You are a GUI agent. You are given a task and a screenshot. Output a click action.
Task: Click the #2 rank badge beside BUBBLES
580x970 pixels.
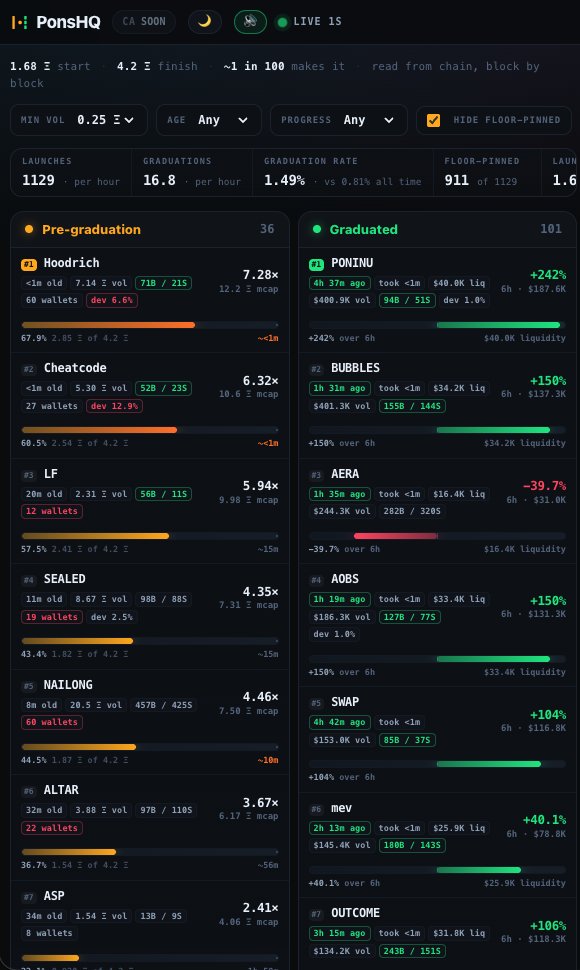[x=316, y=369]
